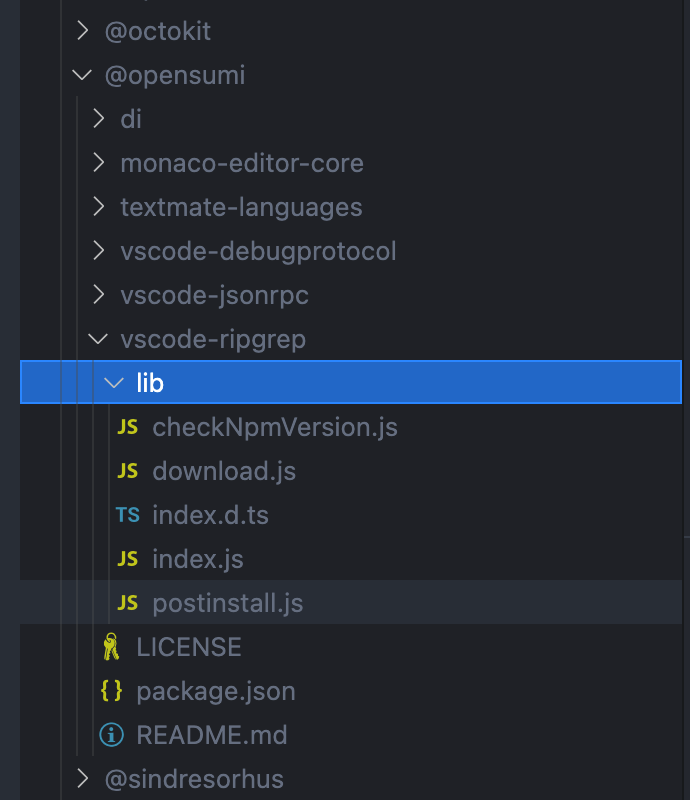Image resolution: width=690 pixels, height=800 pixels.
Task: Select the postinstall.js file
Action: [x=225, y=602]
